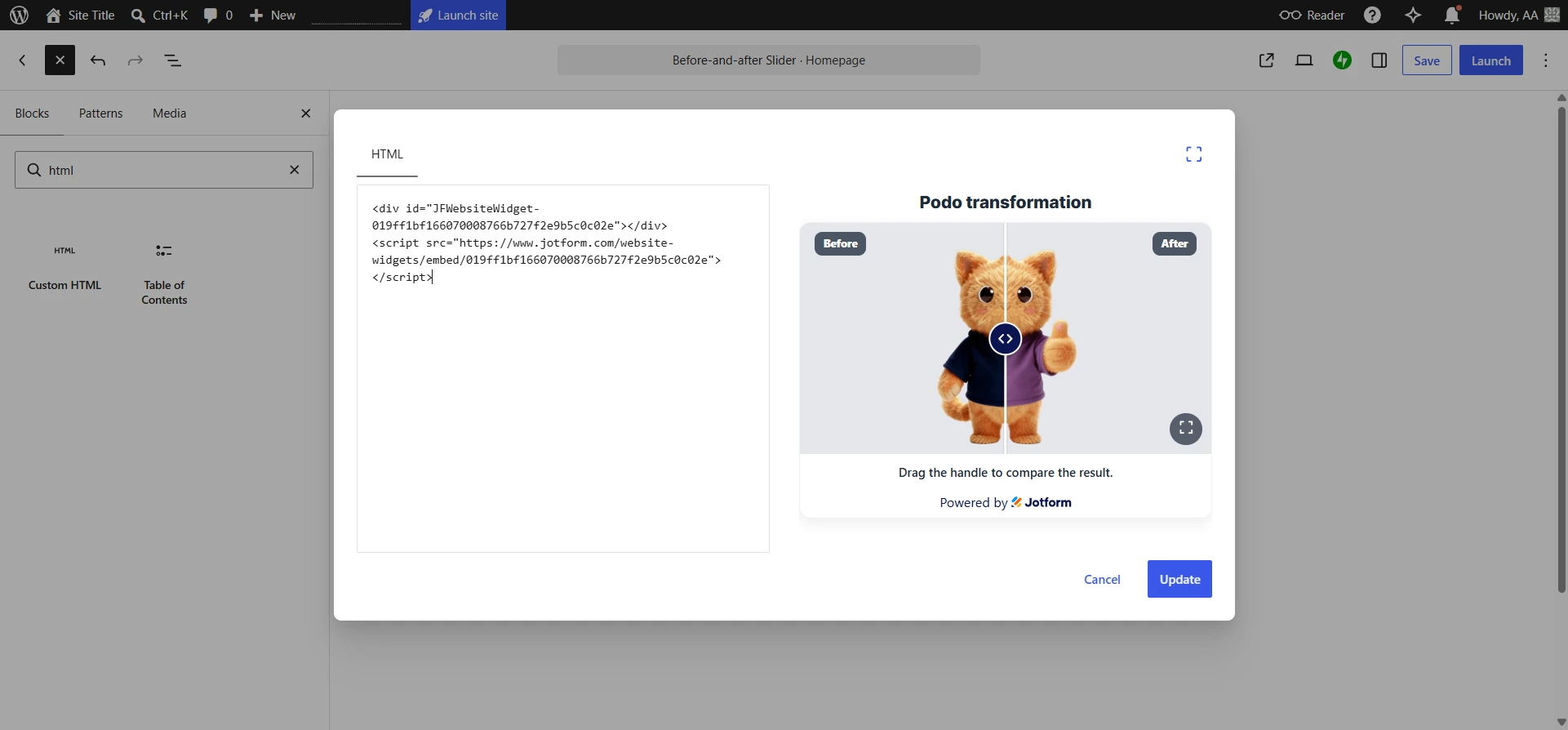Viewport: 1568px width, 730px height.
Task: Go back with the left chevron
Action: click(22, 60)
